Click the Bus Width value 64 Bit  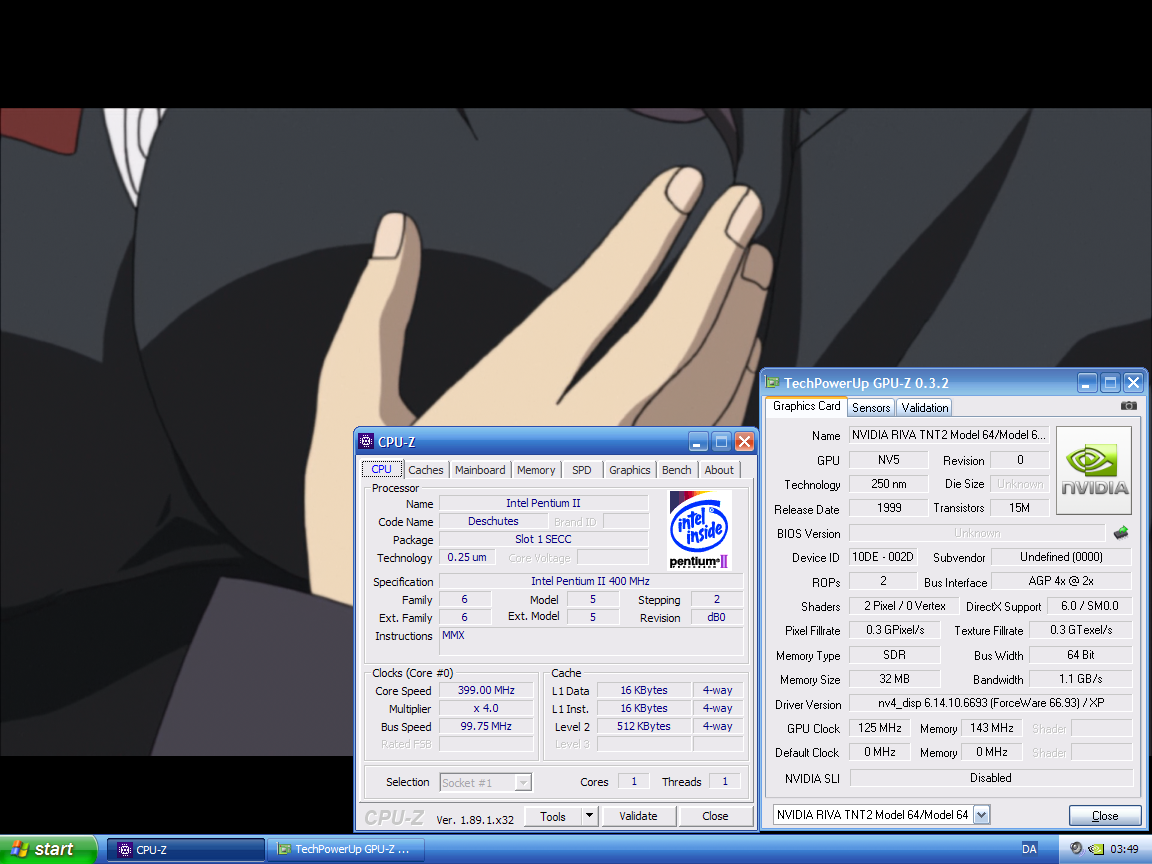(x=1080, y=655)
